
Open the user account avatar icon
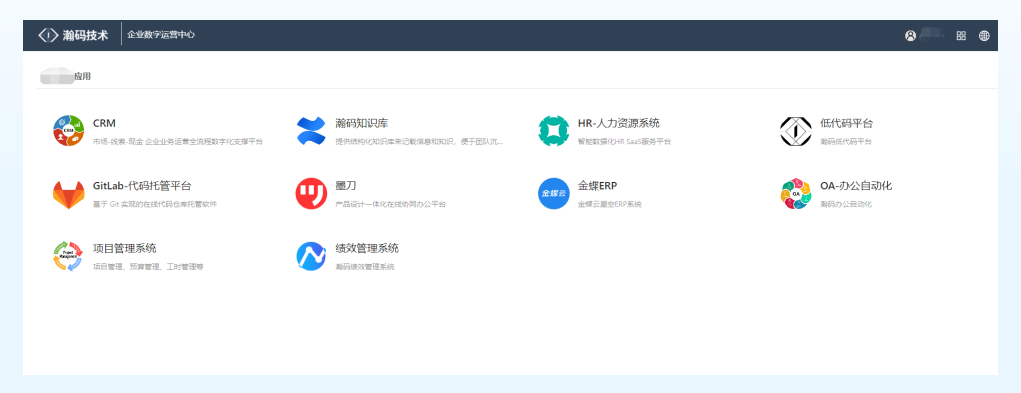click(x=910, y=36)
